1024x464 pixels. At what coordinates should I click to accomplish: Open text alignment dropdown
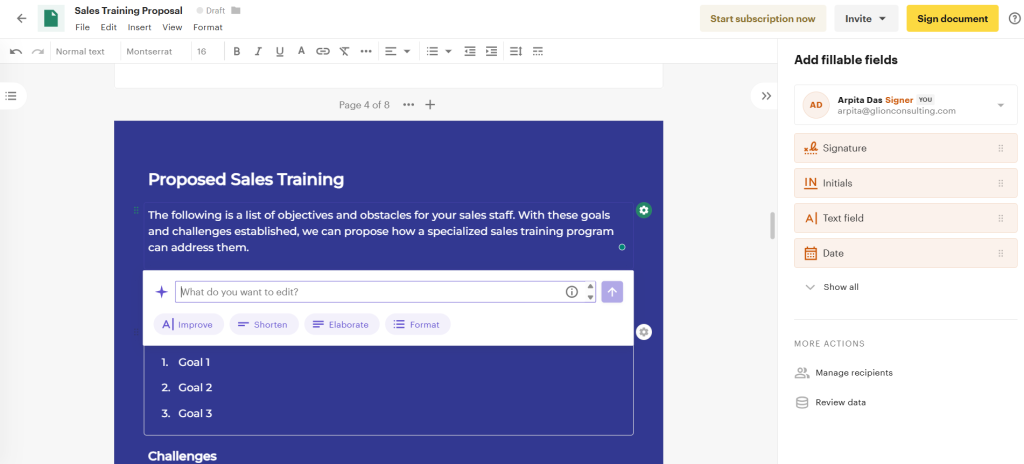[397, 51]
